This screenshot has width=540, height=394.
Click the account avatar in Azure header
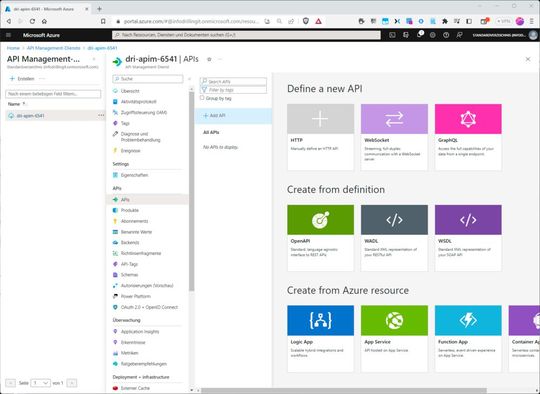533,35
